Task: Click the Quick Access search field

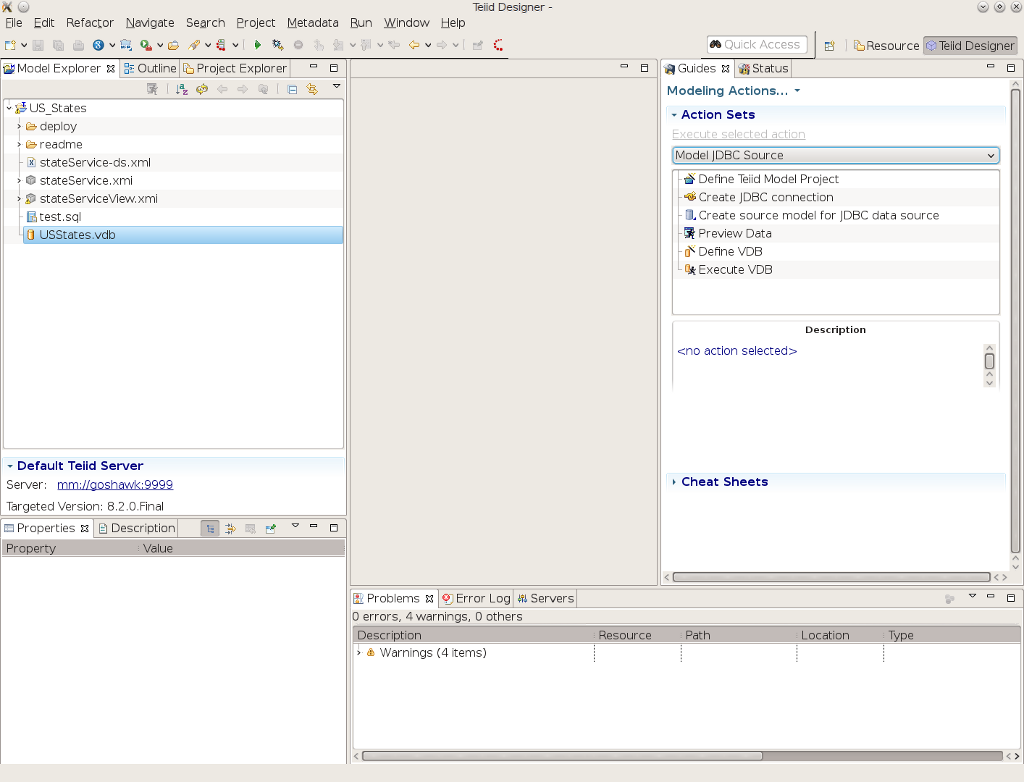Action: coord(756,45)
